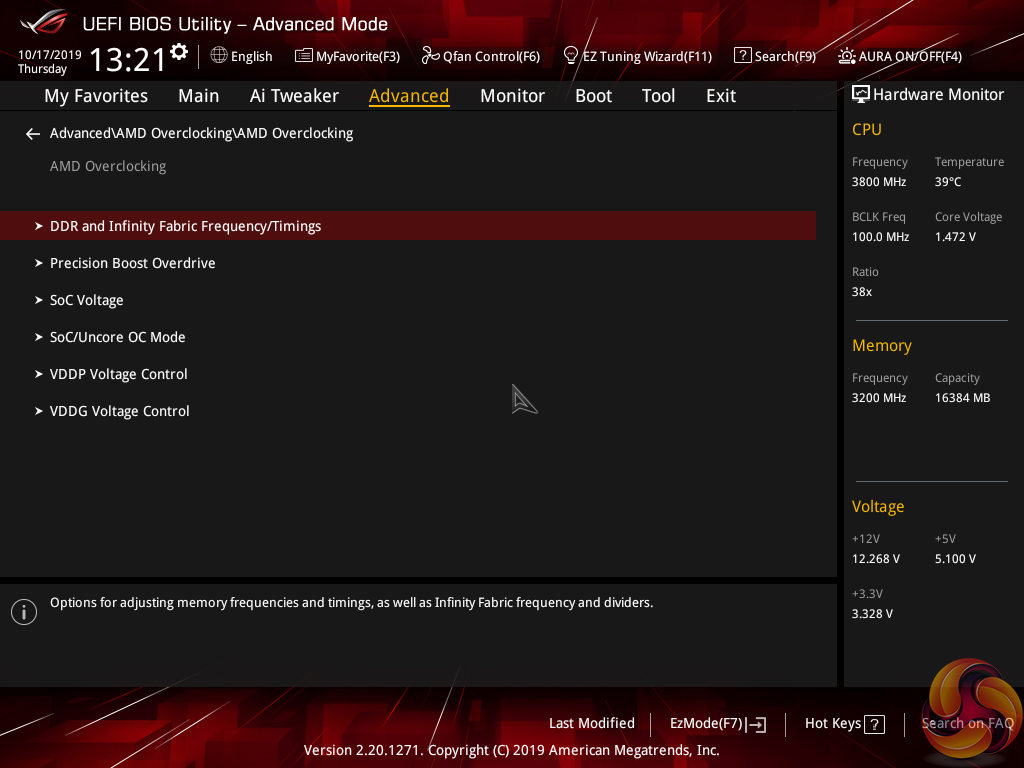Click the EzMode exit arrow icon
Image resolution: width=1024 pixels, height=768 pixels.
click(x=756, y=724)
